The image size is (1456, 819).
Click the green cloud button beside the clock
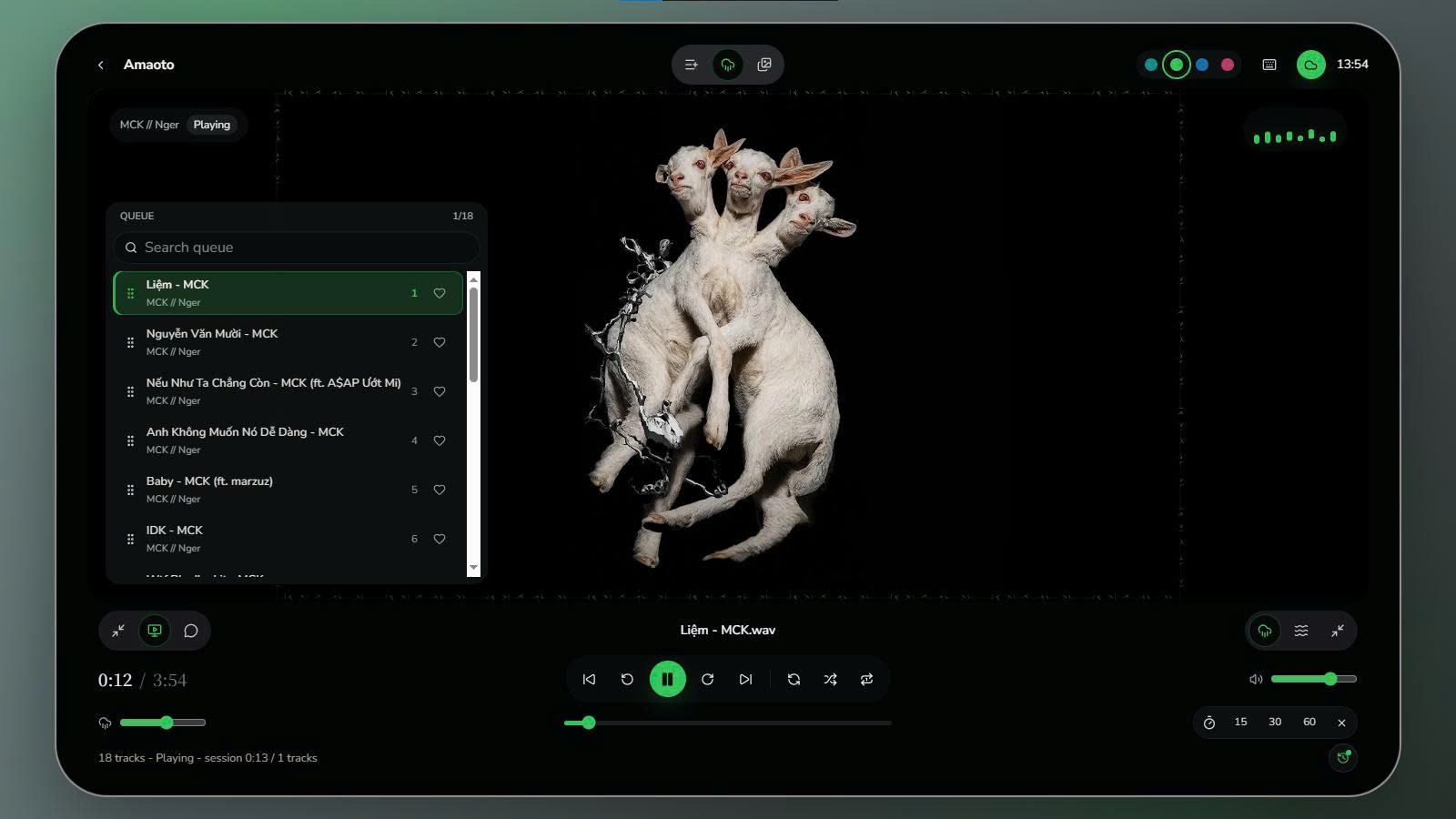coord(1311,65)
